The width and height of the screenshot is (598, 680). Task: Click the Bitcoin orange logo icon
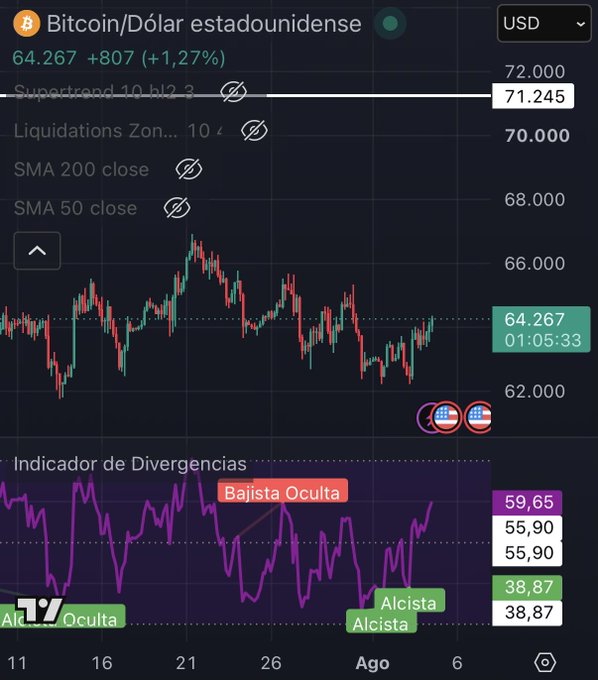26,23
